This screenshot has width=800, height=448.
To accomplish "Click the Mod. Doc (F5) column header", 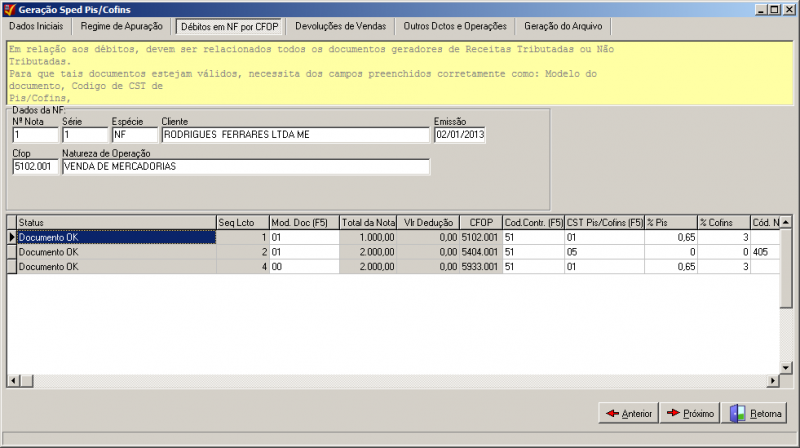I will 305,222.
